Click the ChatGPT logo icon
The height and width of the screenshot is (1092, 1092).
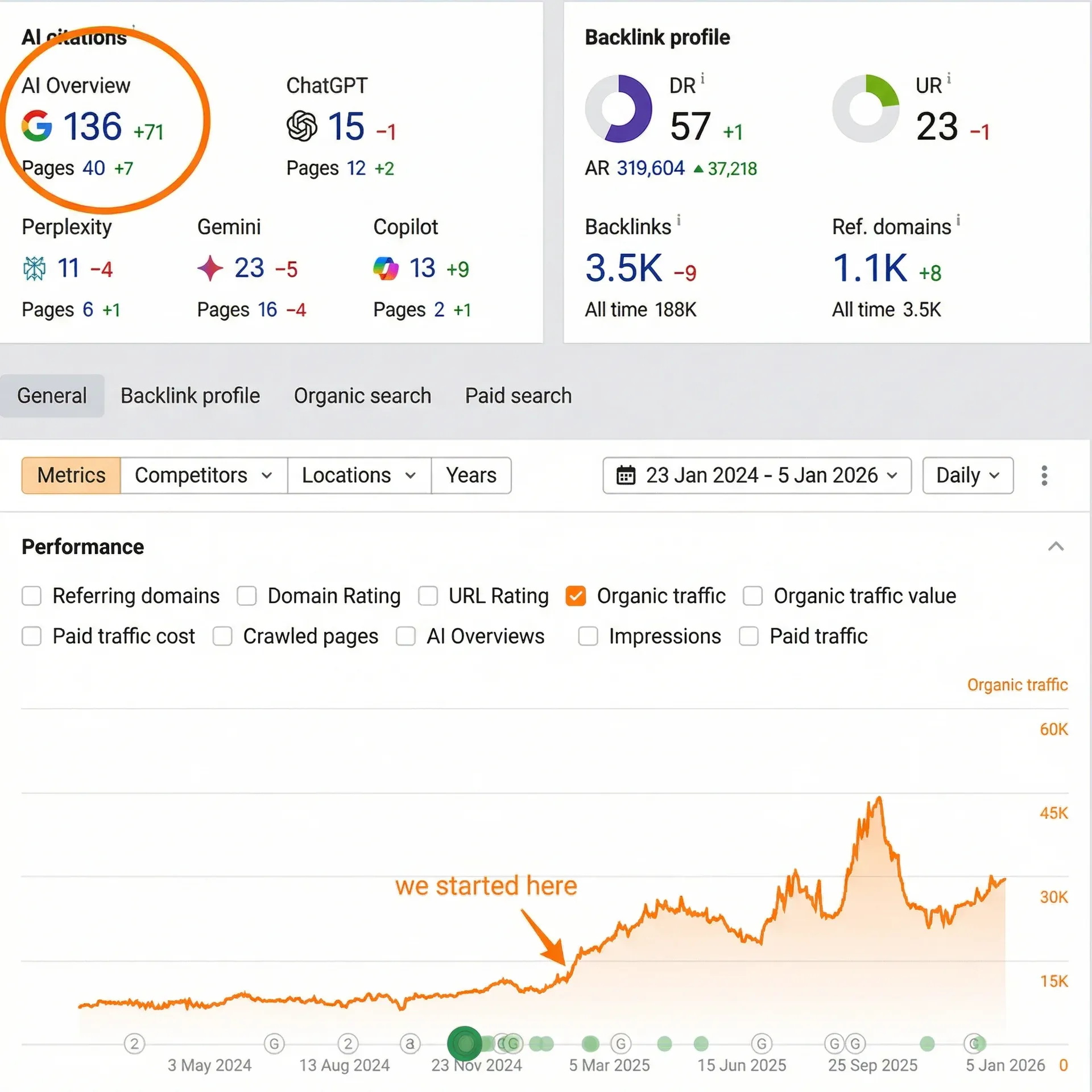click(x=302, y=126)
